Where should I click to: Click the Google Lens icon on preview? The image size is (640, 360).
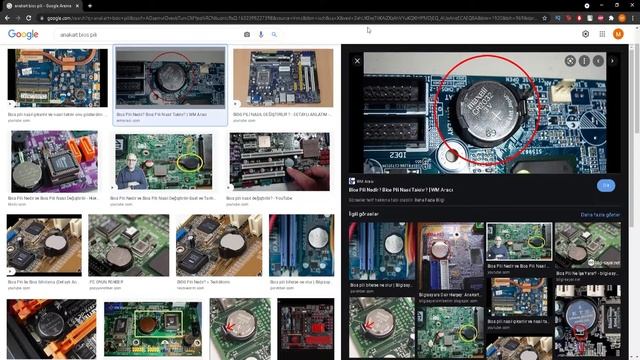(x=570, y=61)
